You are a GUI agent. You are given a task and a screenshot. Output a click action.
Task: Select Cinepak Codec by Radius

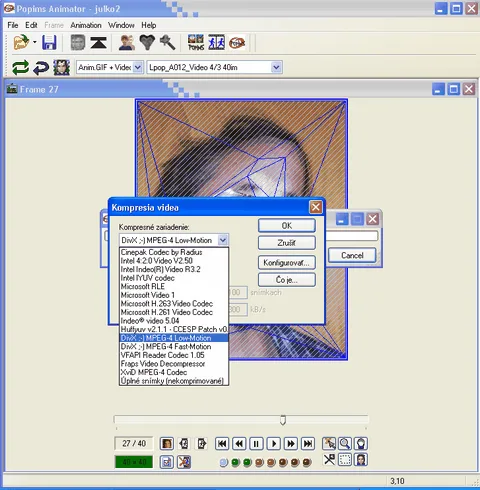[x=174, y=252]
